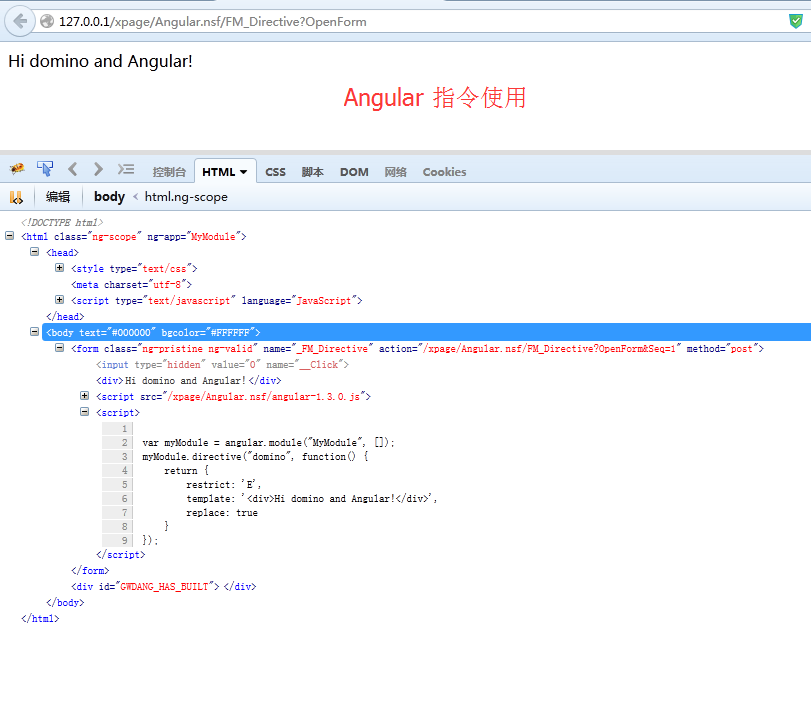Click the ng-app MyModule attribute value
The image size is (811, 716).
click(213, 236)
